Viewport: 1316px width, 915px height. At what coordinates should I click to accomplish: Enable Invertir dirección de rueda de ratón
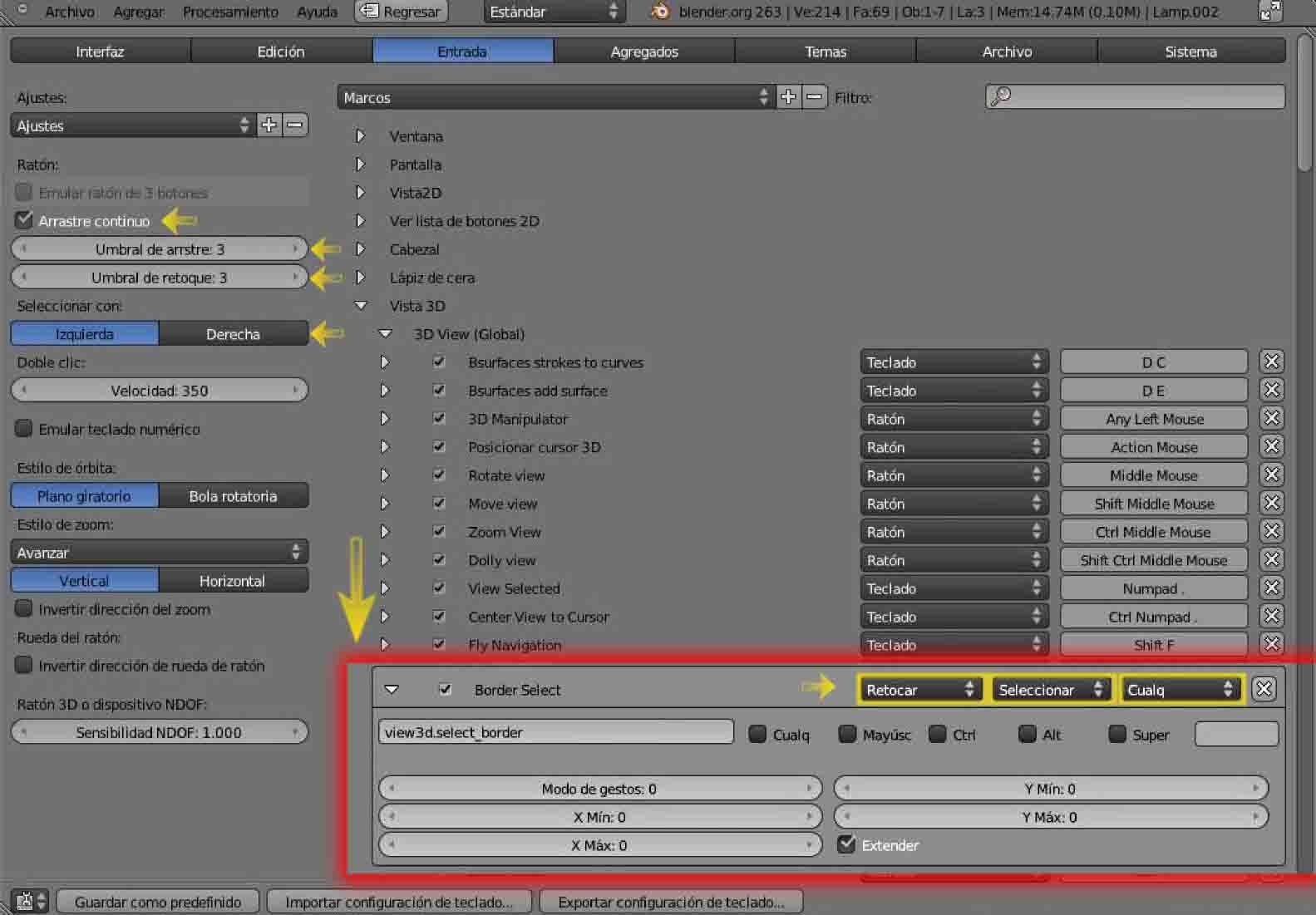pyautogui.click(x=24, y=665)
